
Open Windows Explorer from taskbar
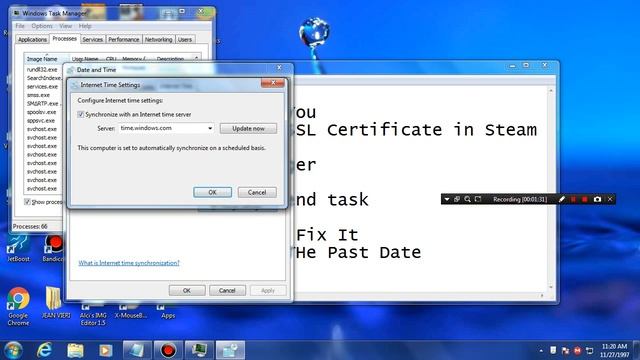click(x=75, y=350)
